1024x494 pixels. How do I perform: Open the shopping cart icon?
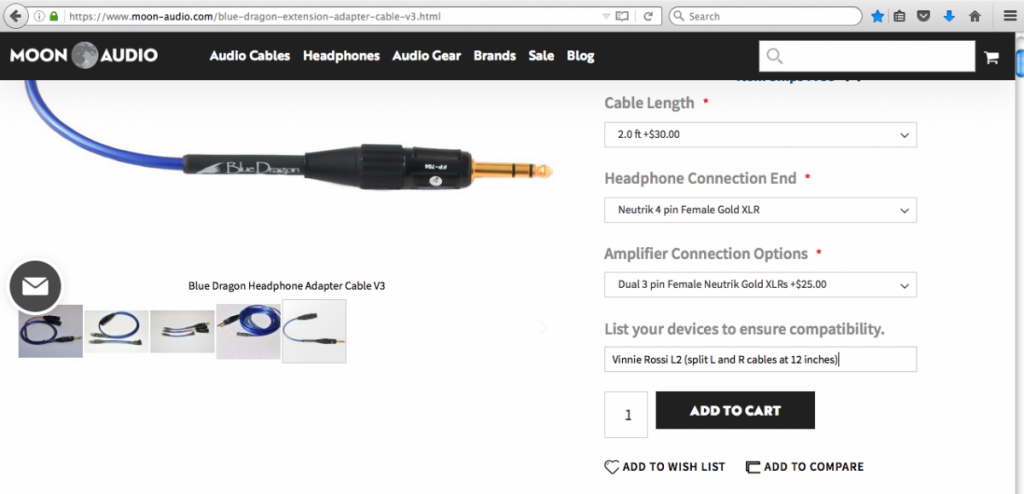point(991,58)
